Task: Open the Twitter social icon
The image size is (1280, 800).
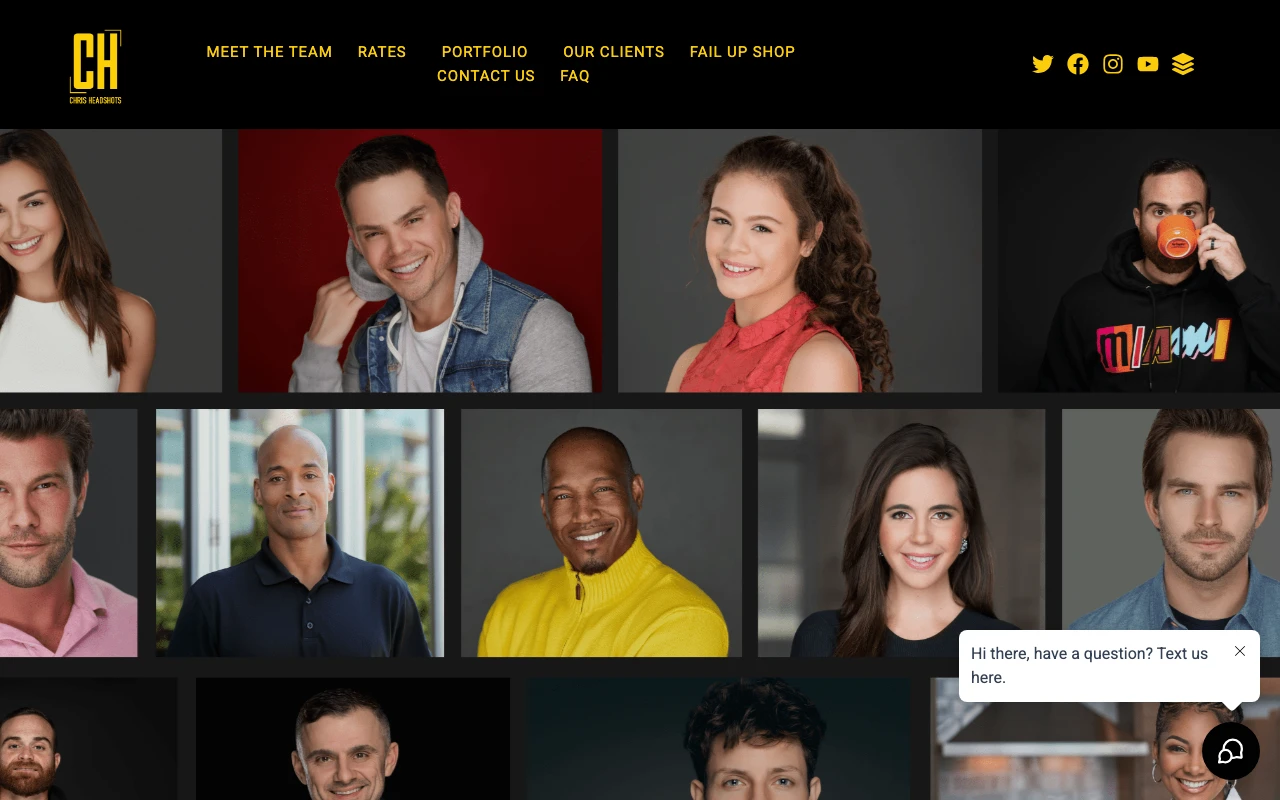Action: 1042,64
